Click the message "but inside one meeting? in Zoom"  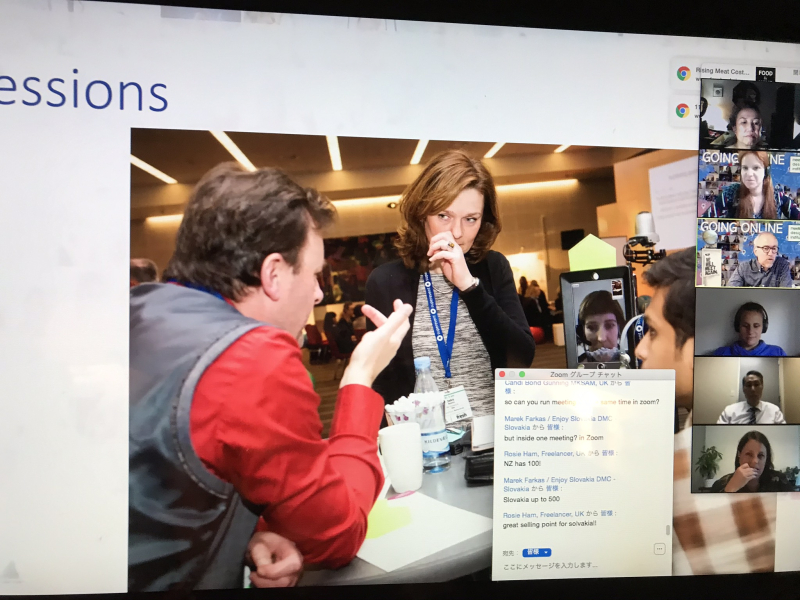click(554, 438)
